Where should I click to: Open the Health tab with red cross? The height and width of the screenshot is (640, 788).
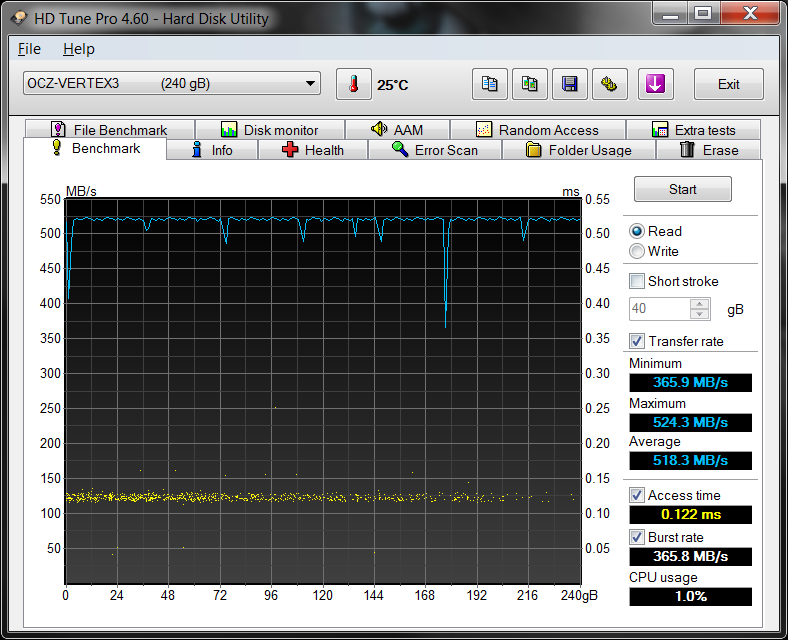[312, 150]
